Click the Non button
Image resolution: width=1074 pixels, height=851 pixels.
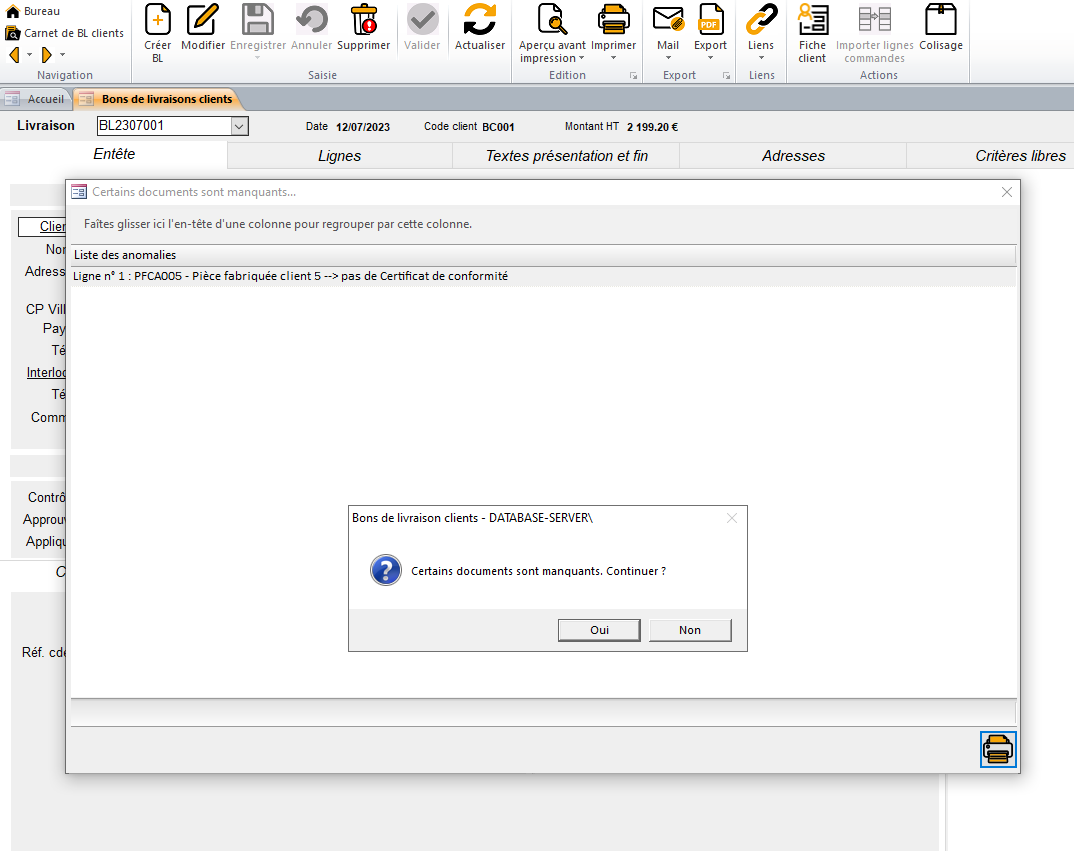(x=690, y=630)
